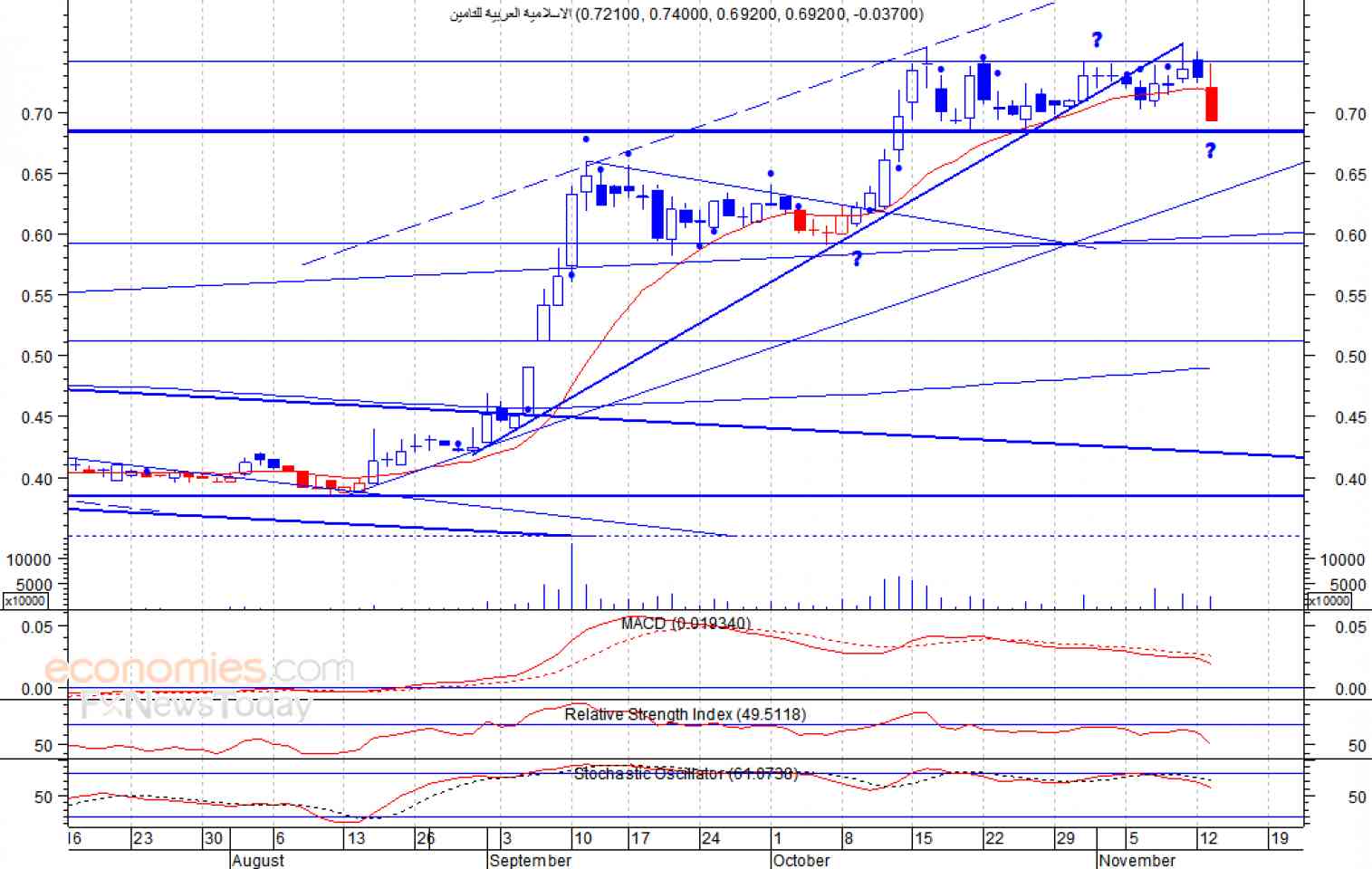Select the October month label
Viewport: 1372px width, 869px height.
[801, 860]
